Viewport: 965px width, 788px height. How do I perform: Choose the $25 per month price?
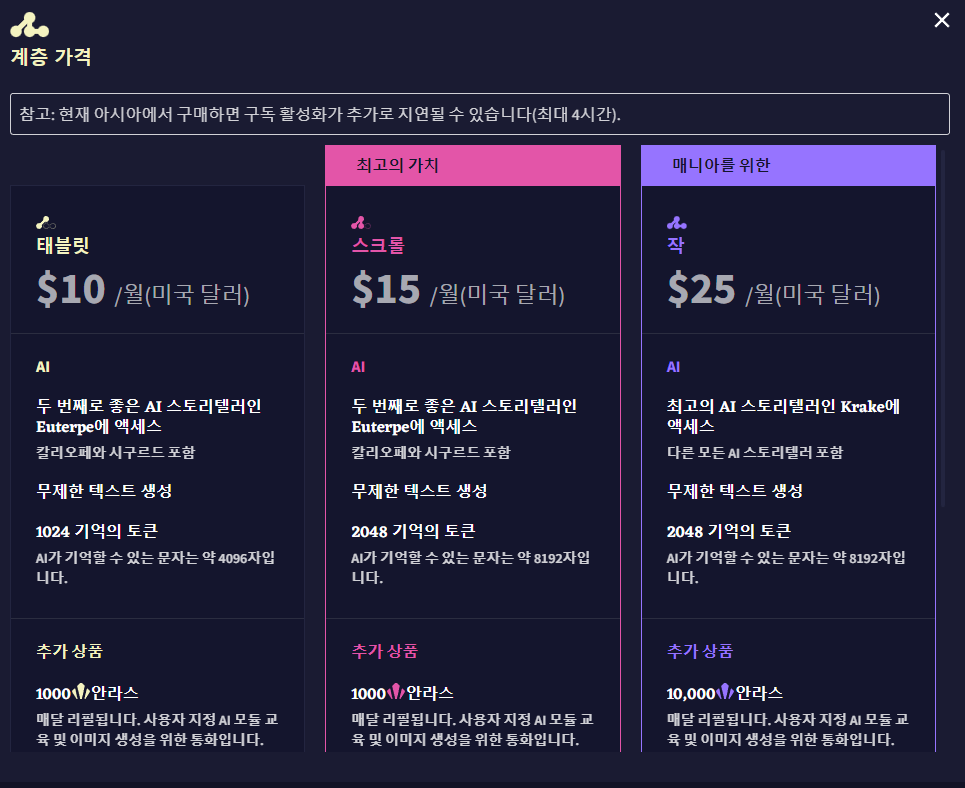pyautogui.click(x=702, y=290)
